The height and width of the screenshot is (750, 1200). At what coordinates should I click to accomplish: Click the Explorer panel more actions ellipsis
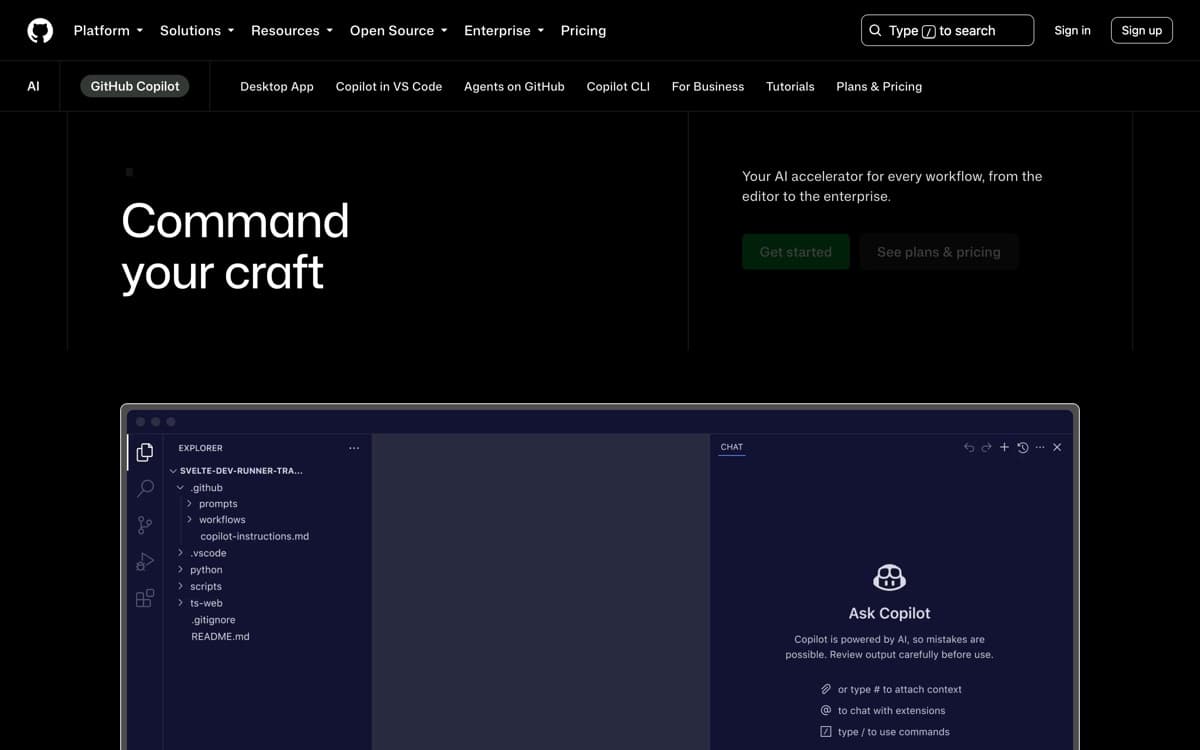tap(354, 448)
